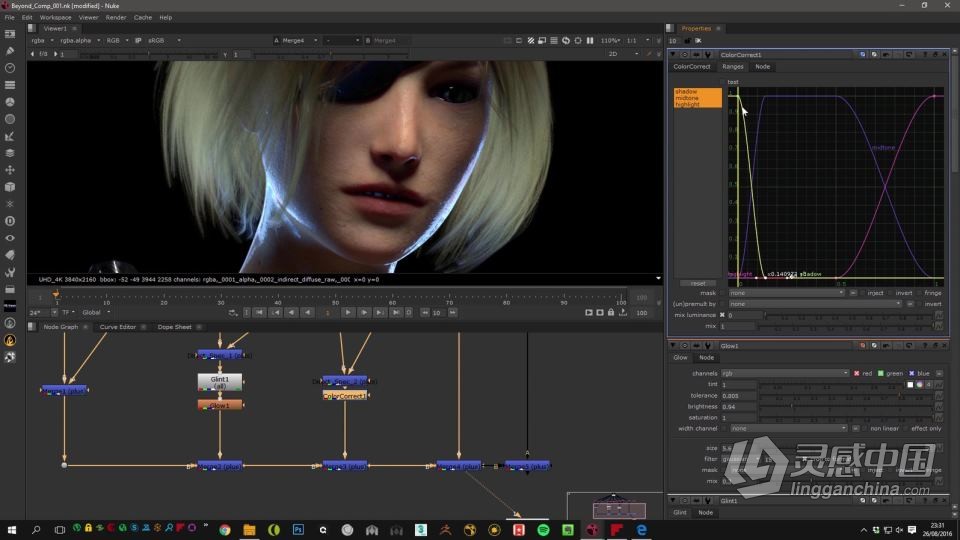Click the ColorCorrect1 node name field
The image size is (960, 540).
(x=786, y=54)
